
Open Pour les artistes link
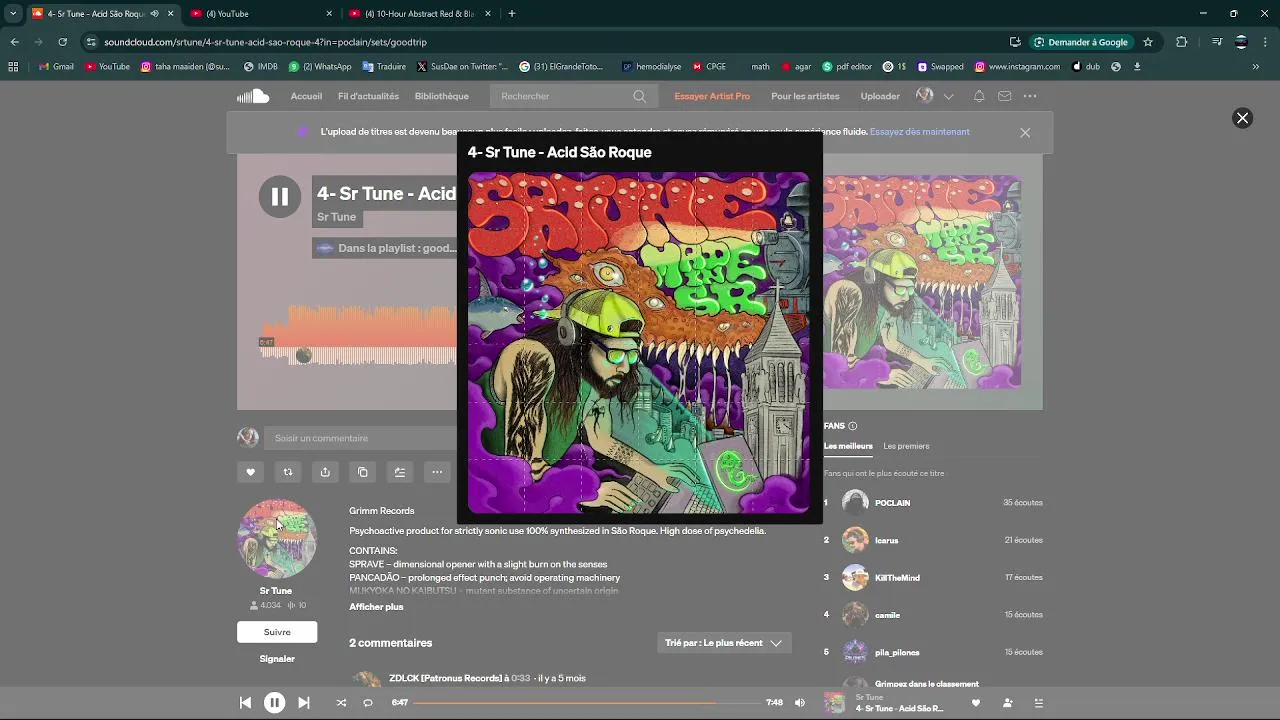tap(805, 96)
